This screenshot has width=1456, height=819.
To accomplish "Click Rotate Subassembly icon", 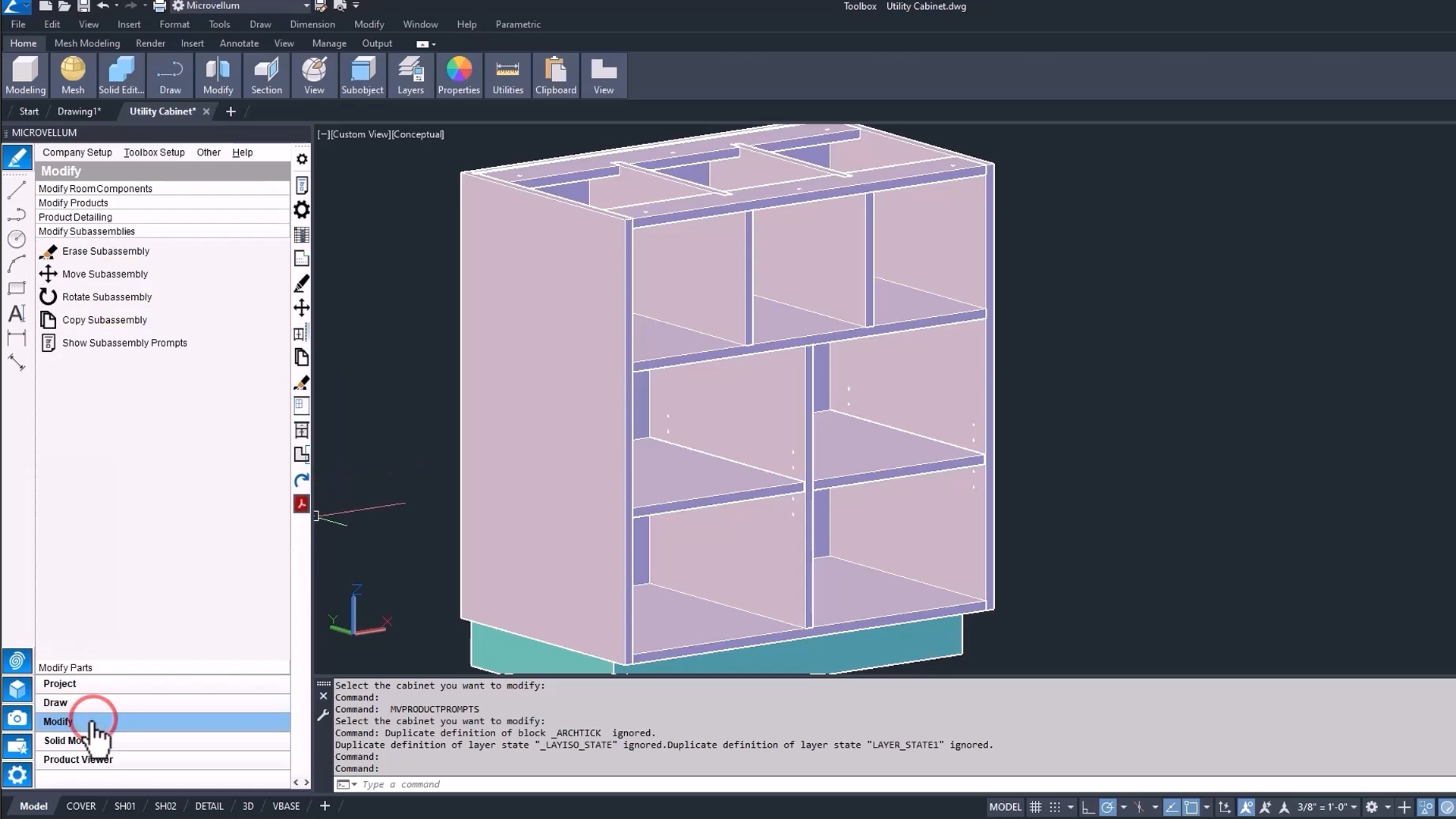I will coord(48,297).
